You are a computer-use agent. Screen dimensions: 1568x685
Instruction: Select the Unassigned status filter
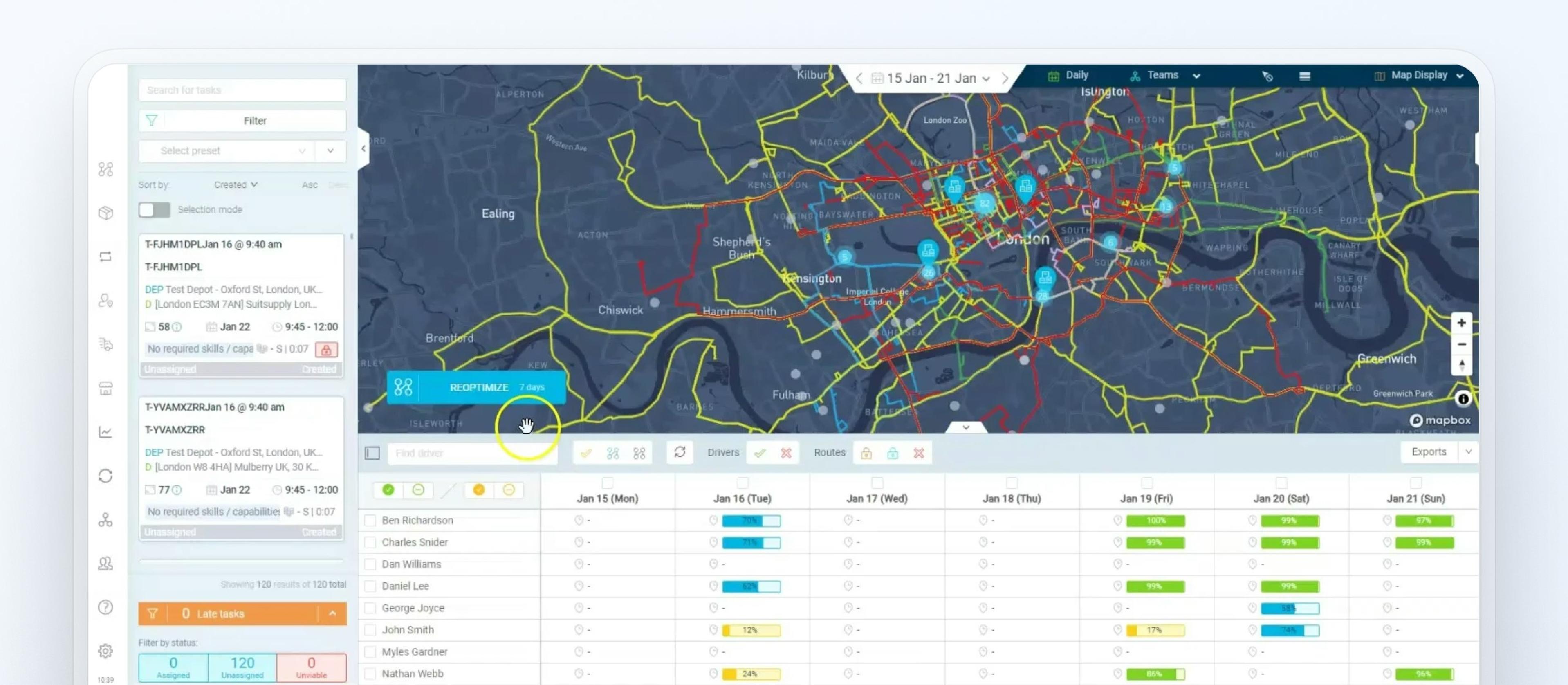[x=242, y=667]
